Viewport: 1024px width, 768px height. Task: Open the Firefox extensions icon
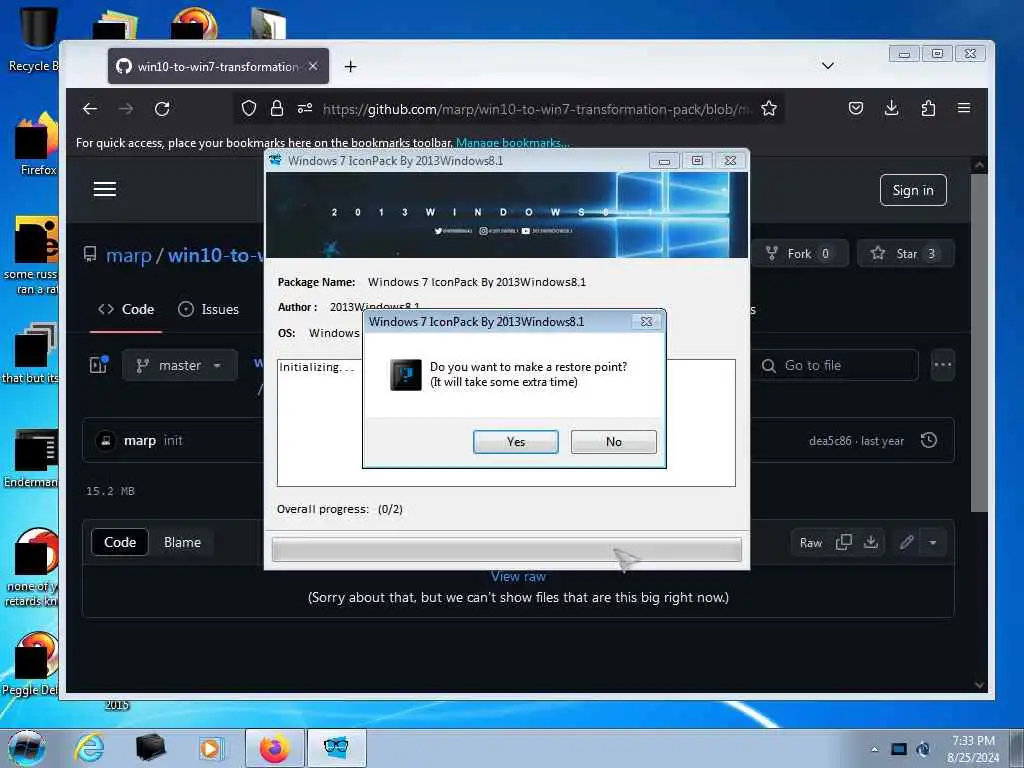pos(928,108)
